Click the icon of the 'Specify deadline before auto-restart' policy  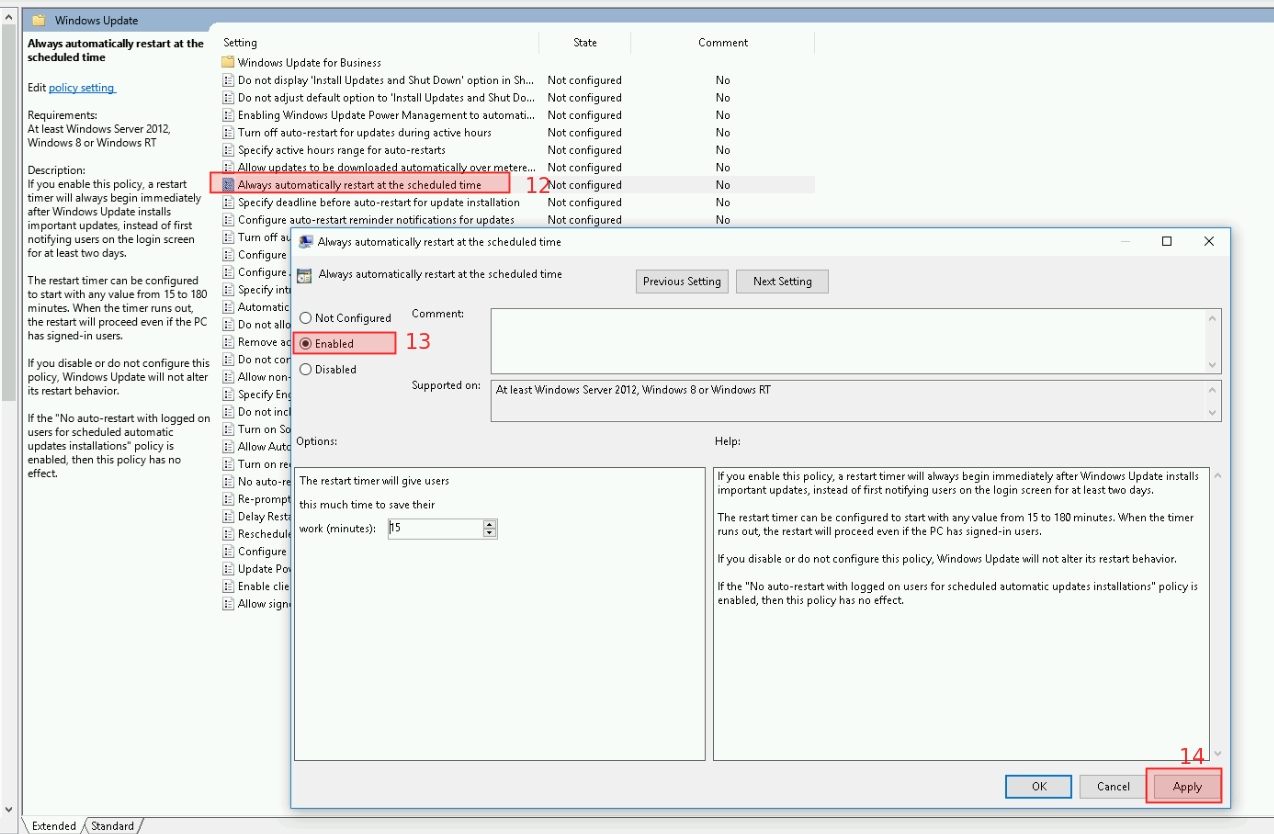pyautogui.click(x=228, y=202)
